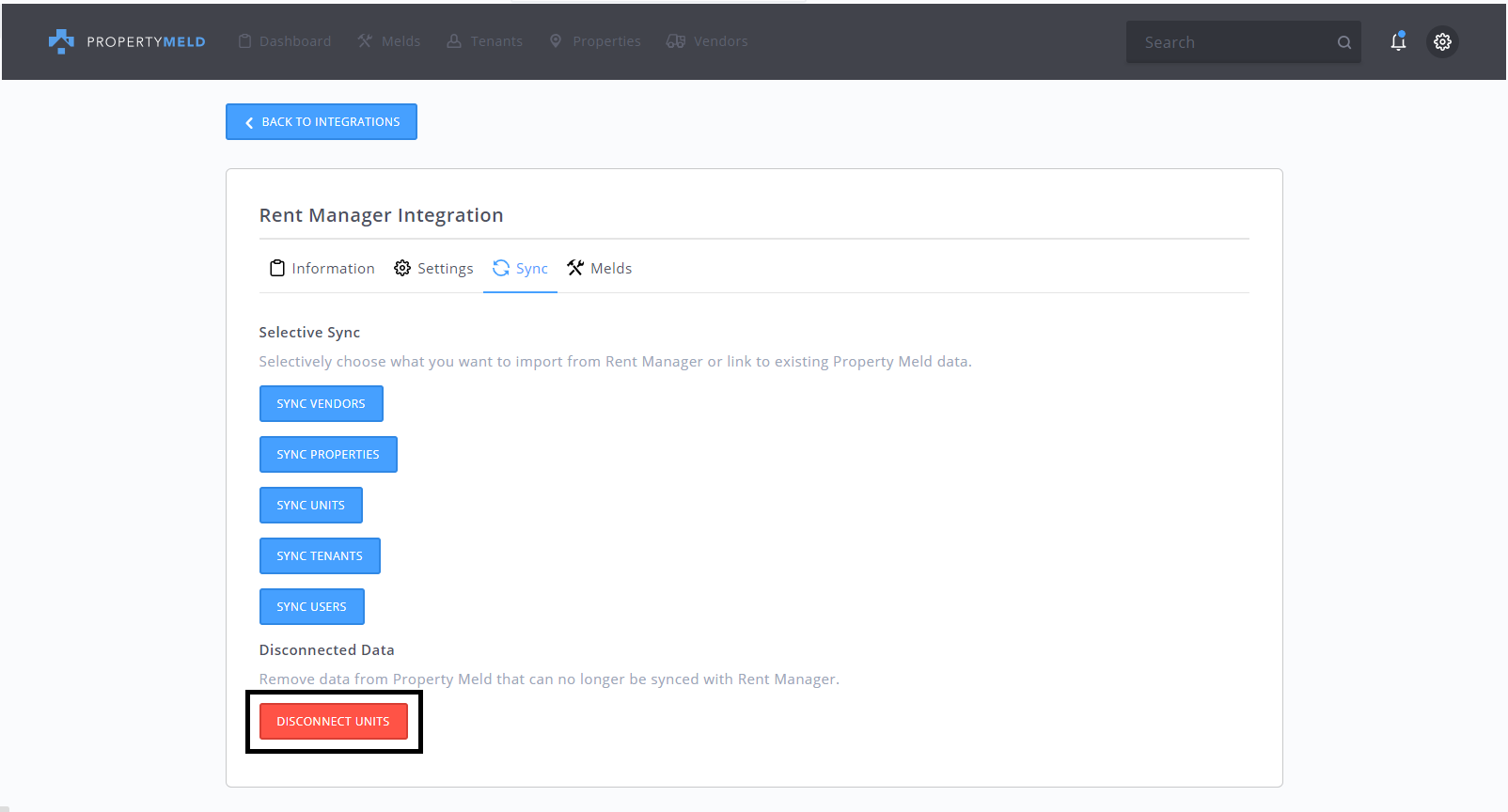Switch to the integration Settings tab
1508x812 pixels.
point(433,269)
